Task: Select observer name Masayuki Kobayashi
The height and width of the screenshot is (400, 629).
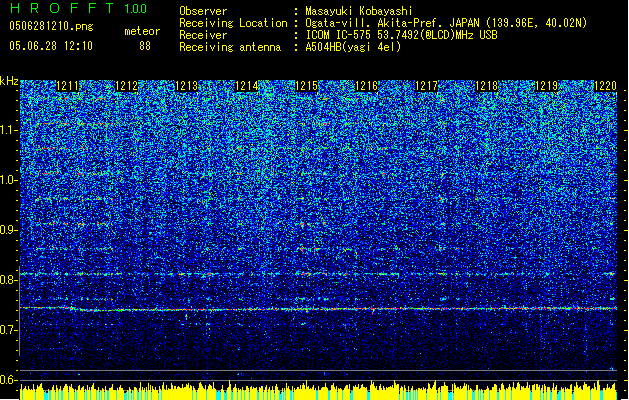Action: click(359, 11)
